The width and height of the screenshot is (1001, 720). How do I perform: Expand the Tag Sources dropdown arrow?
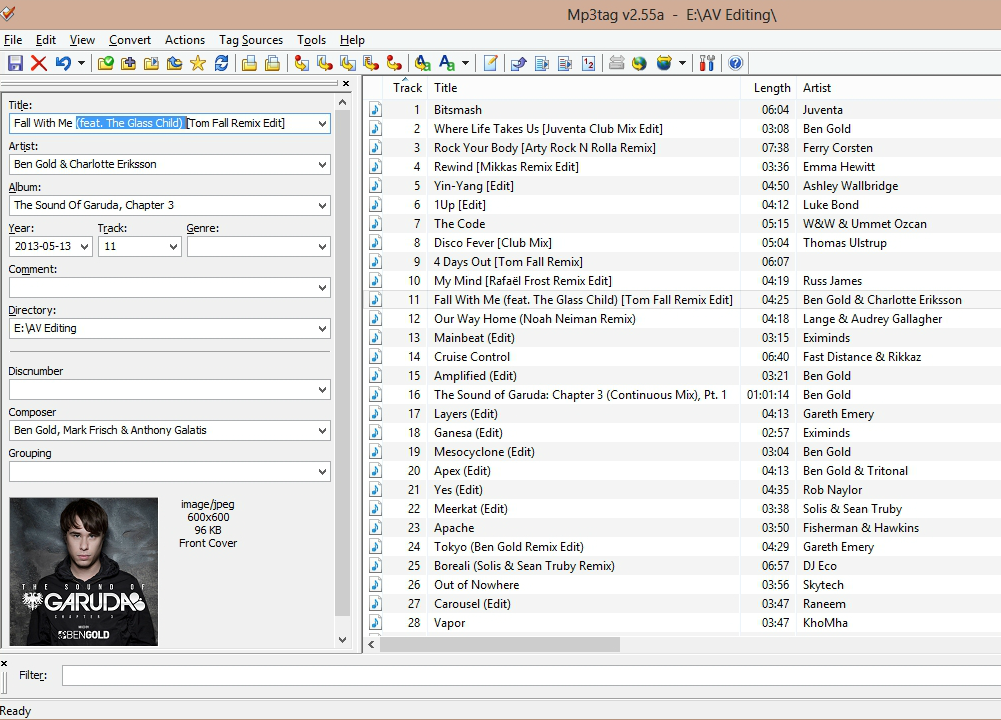pos(682,63)
